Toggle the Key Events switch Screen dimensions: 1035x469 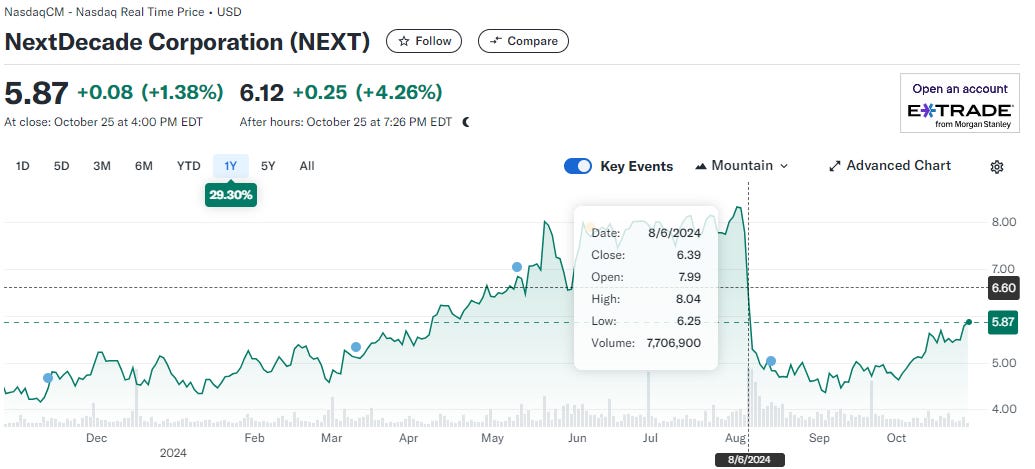click(x=578, y=166)
